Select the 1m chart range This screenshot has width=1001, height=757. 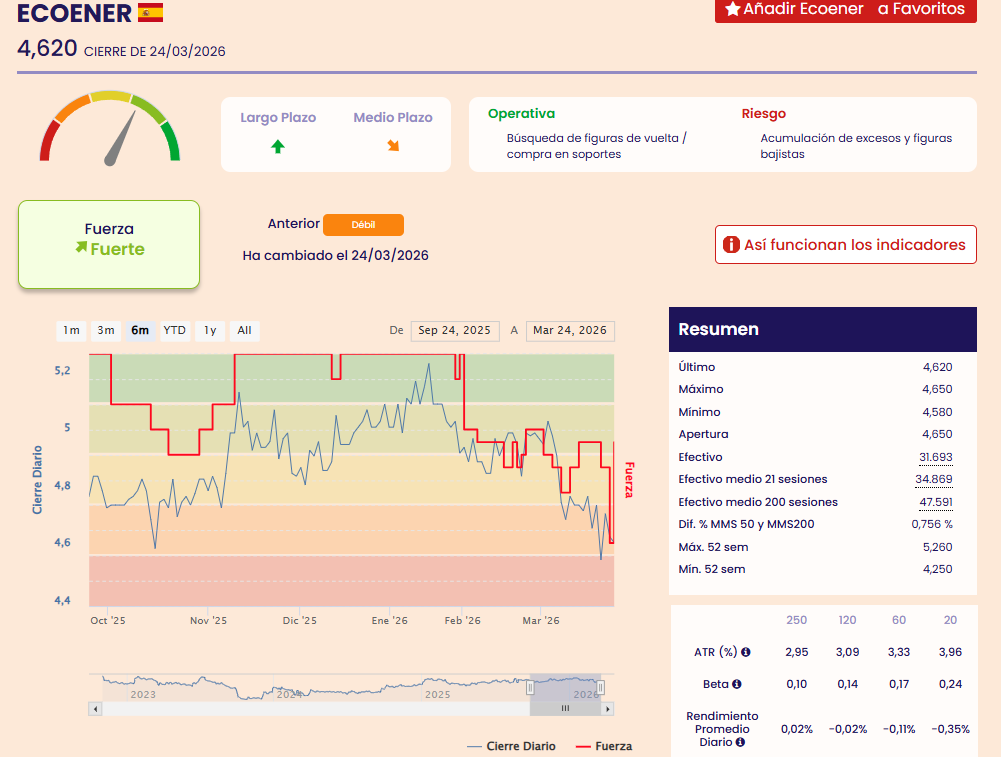pyautogui.click(x=72, y=330)
